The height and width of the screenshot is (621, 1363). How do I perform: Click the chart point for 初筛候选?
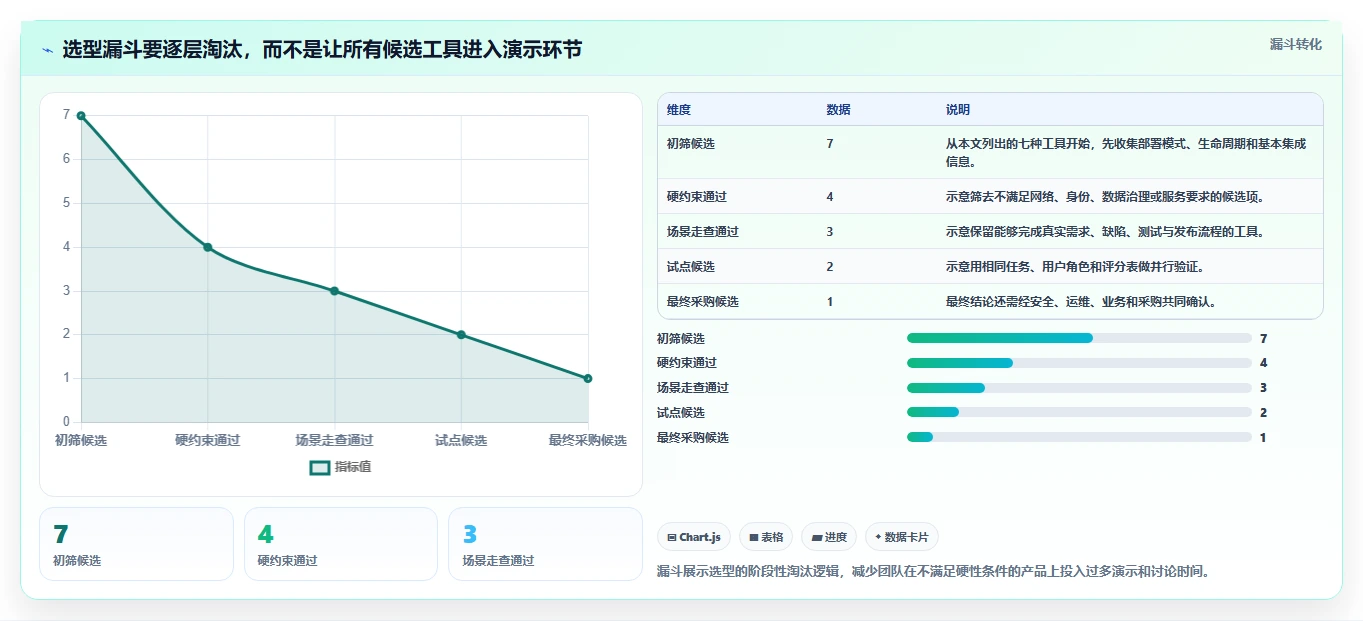pyautogui.click(x=81, y=116)
